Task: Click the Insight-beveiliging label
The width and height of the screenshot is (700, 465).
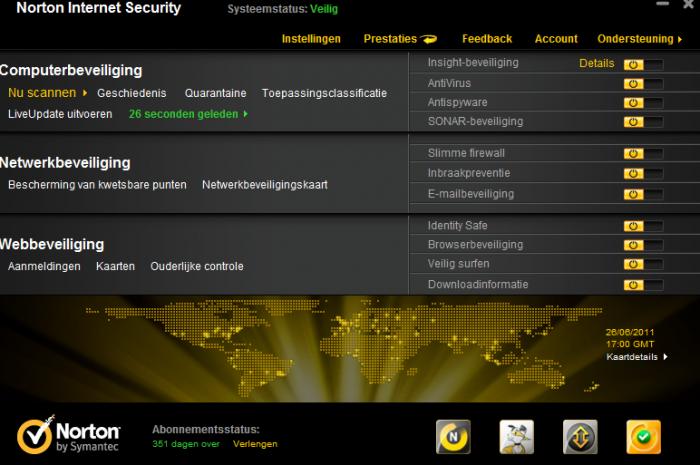Action: pos(473,63)
